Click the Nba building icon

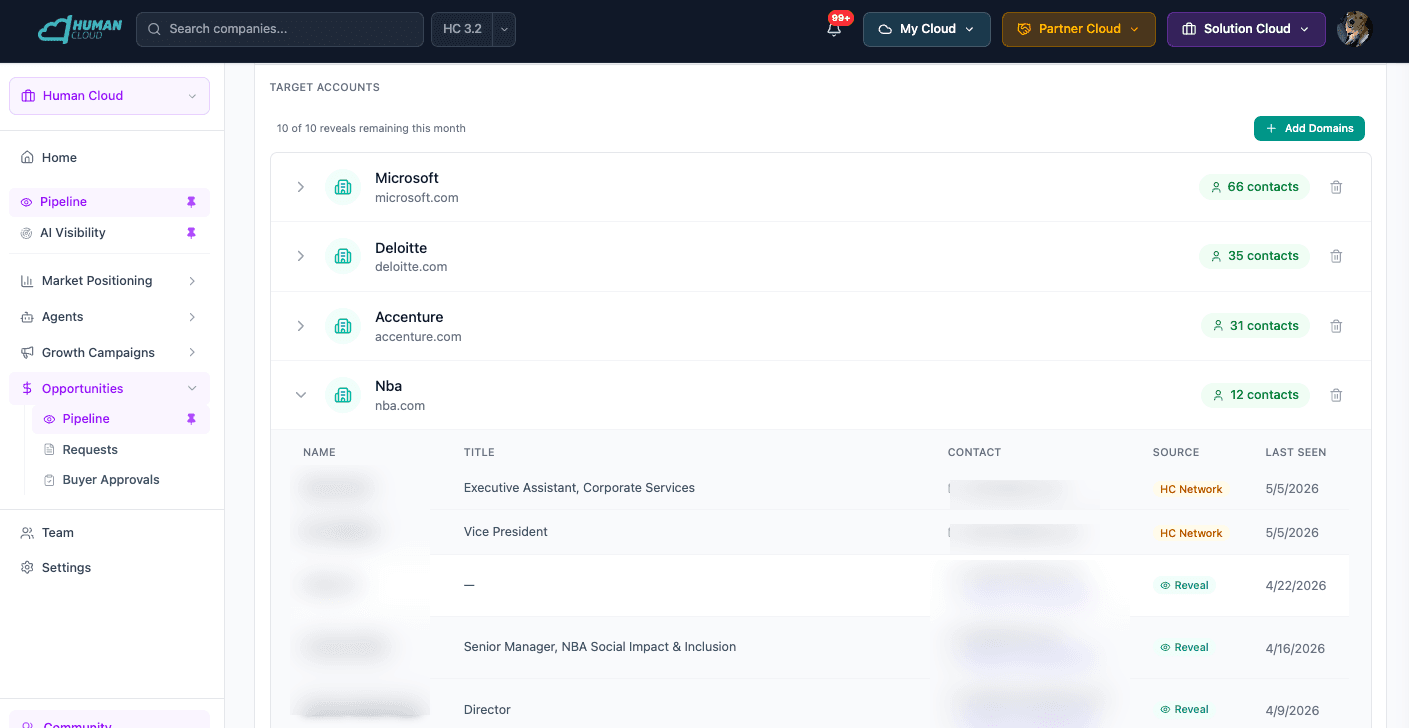coord(343,395)
